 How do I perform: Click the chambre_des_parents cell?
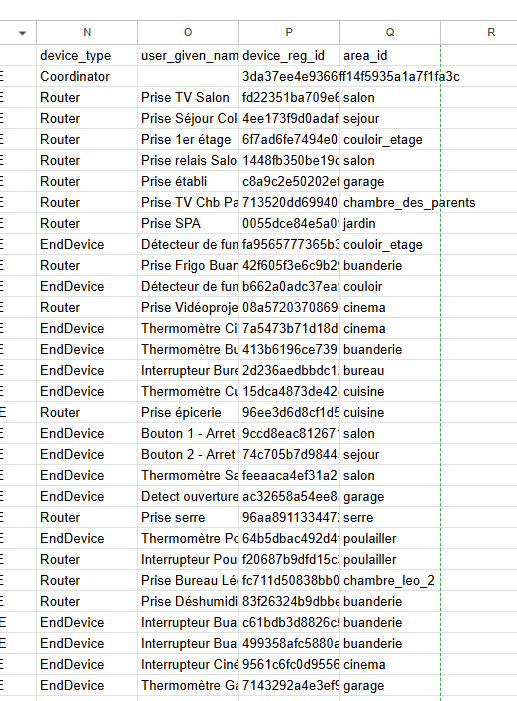pyautogui.click(x=390, y=203)
